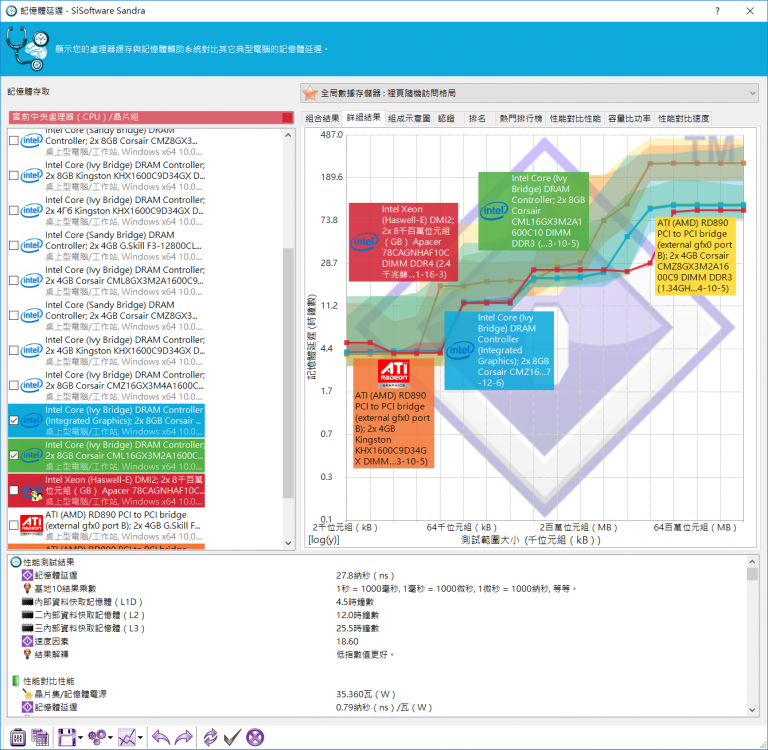768x750 pixels.
Task: Check Ivy Bridge 2x 4GB Corsair CML8GX3M2A1600C9 entry
Action: click(x=14, y=280)
